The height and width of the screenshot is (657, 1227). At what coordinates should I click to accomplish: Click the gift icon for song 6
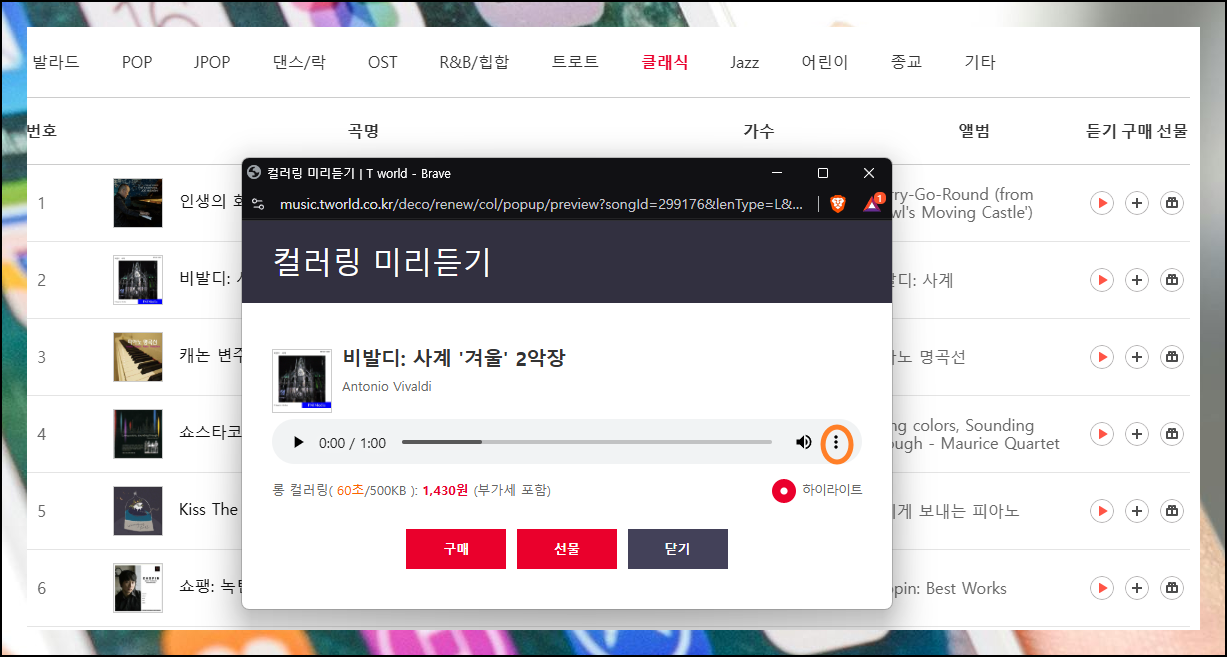pyautogui.click(x=1172, y=588)
